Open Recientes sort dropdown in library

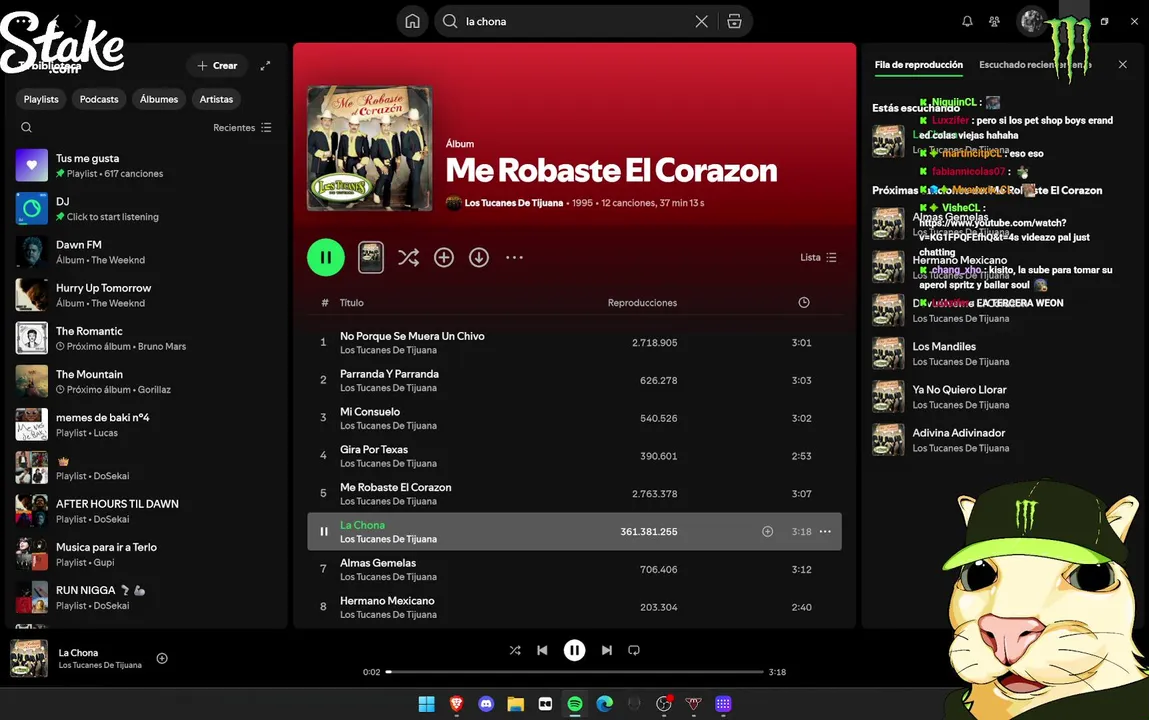click(243, 127)
